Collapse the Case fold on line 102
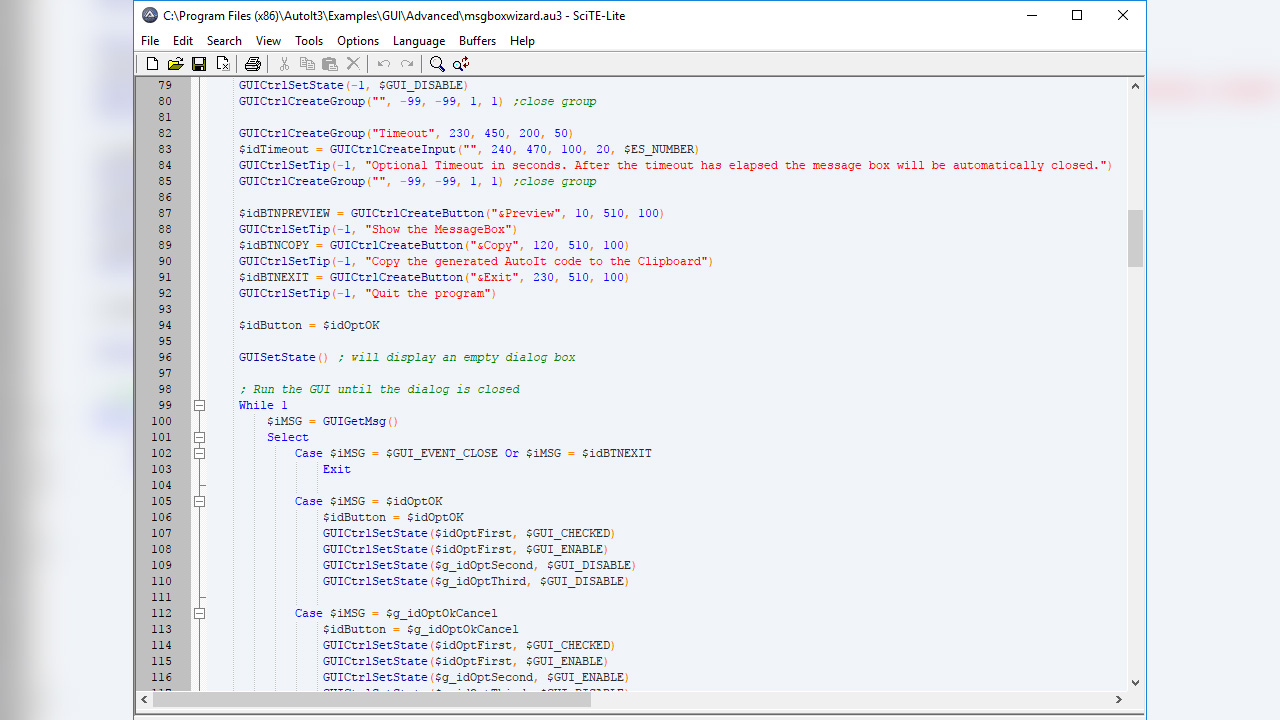Image resolution: width=1280 pixels, height=720 pixels. (x=199, y=453)
